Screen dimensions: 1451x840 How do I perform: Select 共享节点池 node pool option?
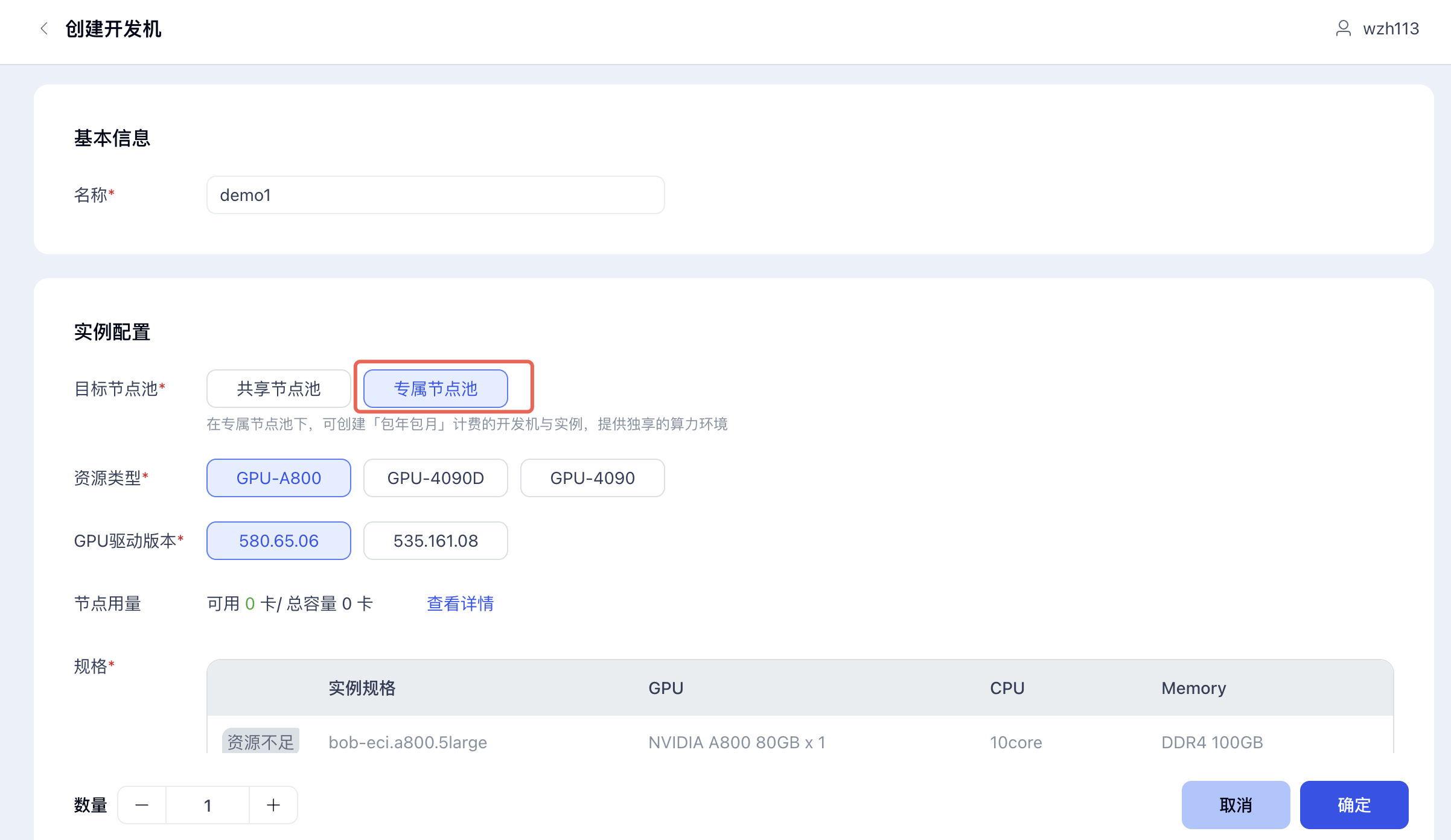278,389
